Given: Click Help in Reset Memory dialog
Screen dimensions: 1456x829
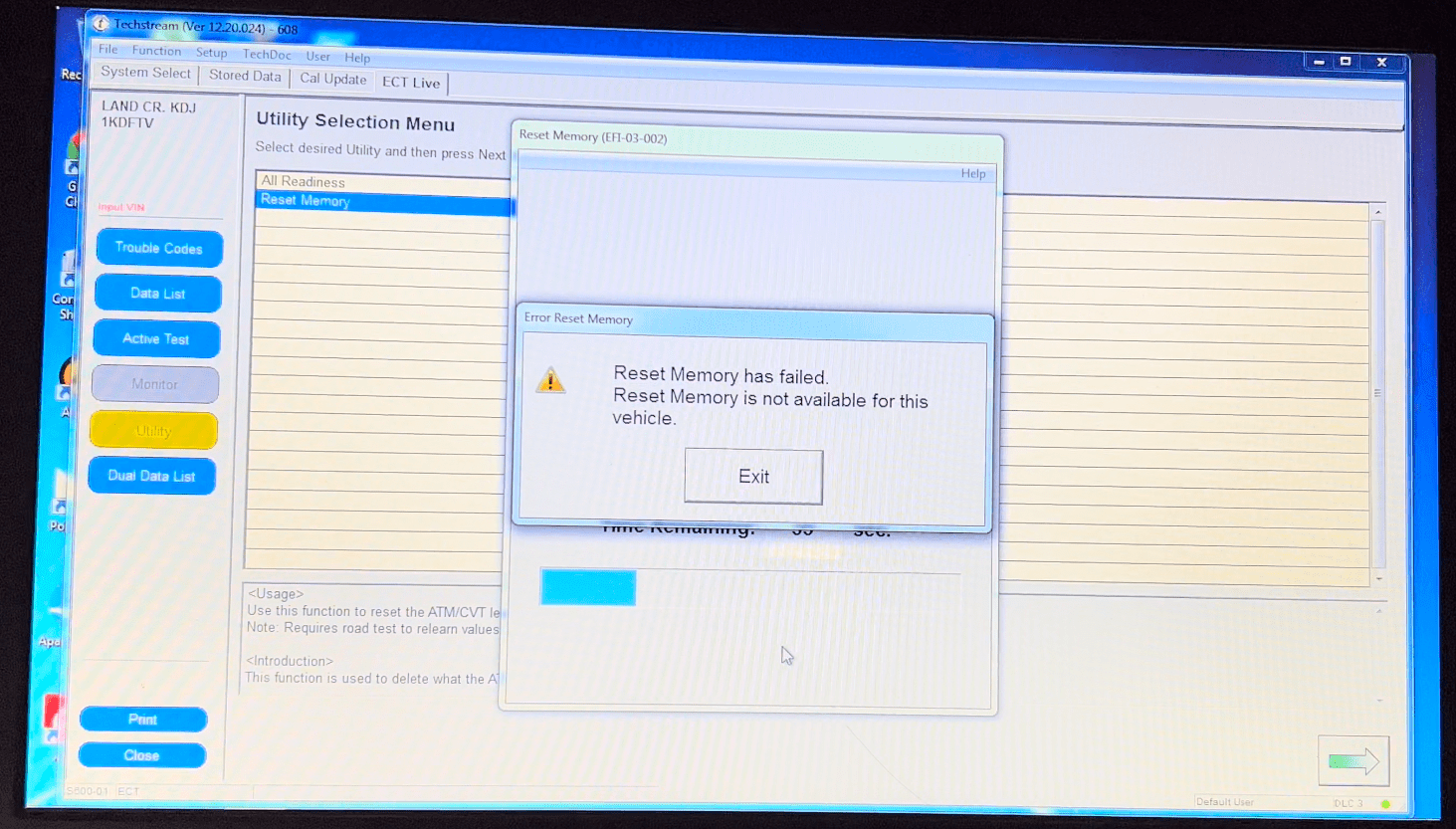Looking at the screenshot, I should point(972,173).
